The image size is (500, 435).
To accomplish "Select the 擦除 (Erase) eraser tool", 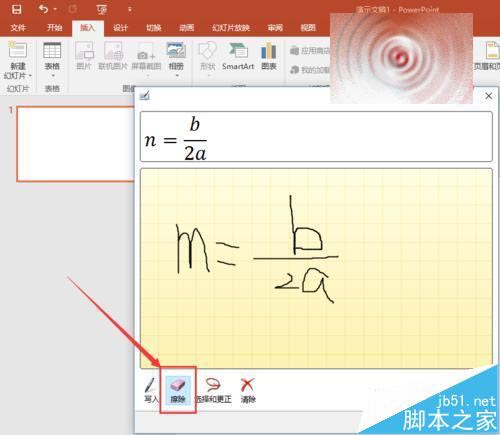I will tap(178, 390).
